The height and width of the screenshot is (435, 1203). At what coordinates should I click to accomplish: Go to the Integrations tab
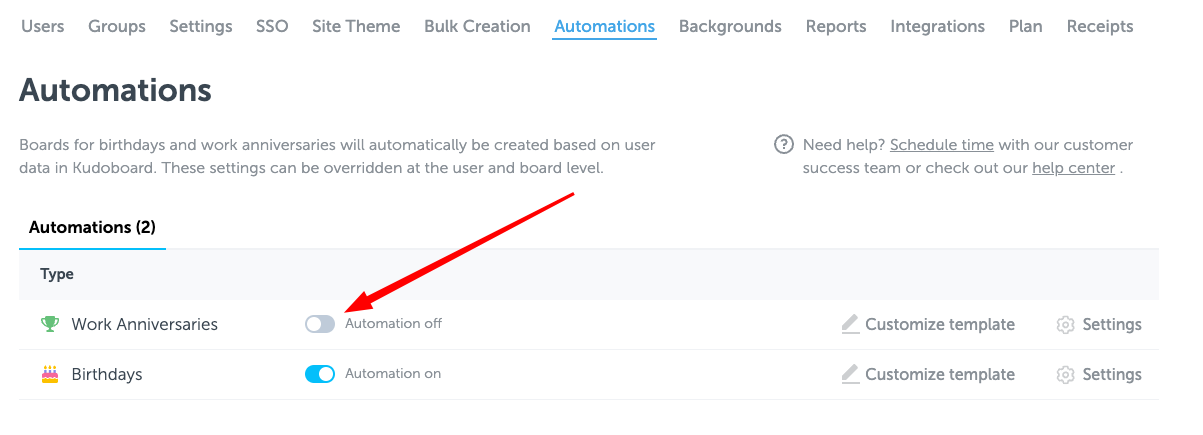(x=937, y=26)
